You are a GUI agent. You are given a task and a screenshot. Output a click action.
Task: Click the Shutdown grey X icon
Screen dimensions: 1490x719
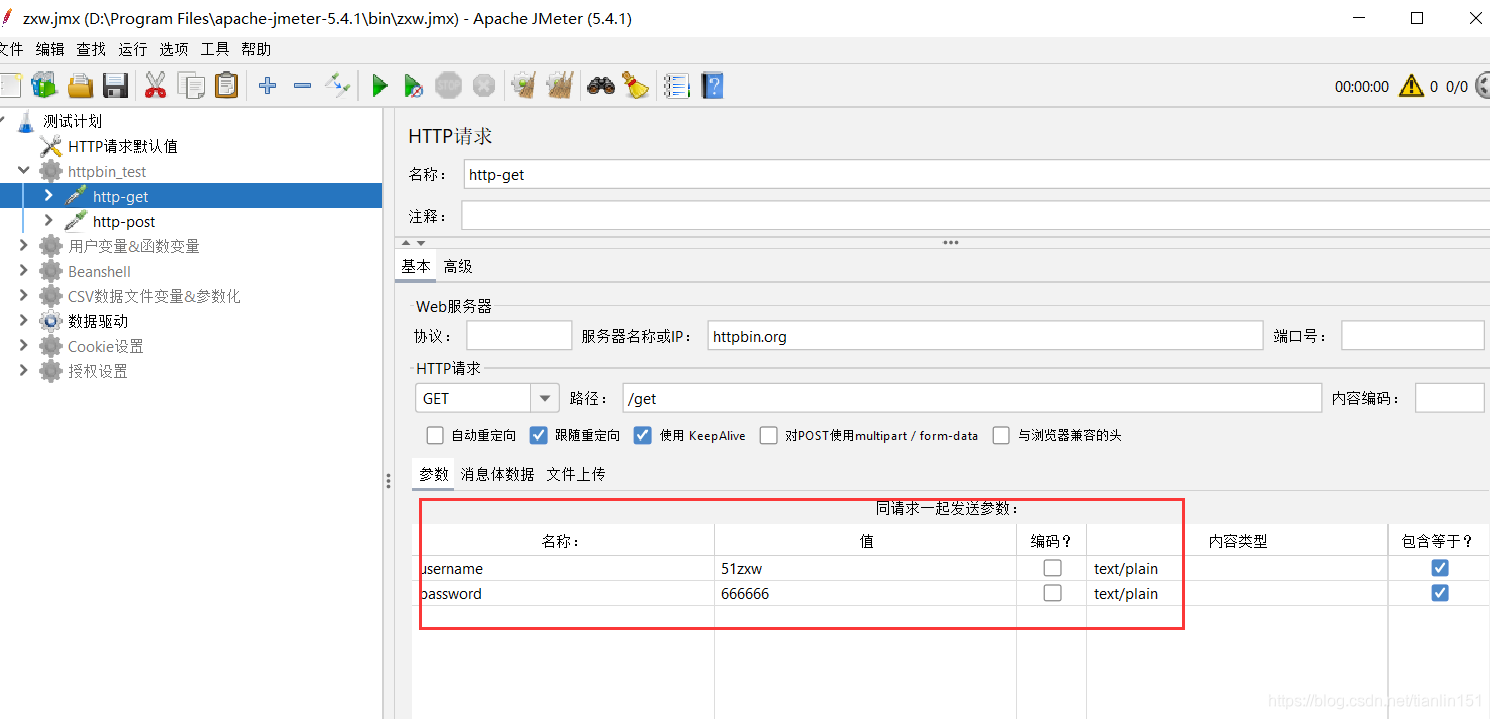pos(484,86)
